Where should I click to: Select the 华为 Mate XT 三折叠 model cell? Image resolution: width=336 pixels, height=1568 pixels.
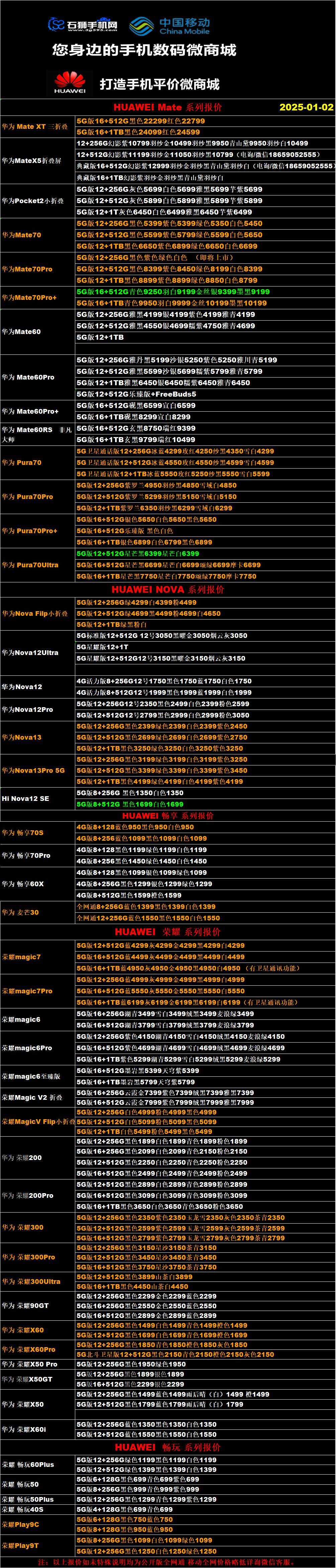point(38,127)
